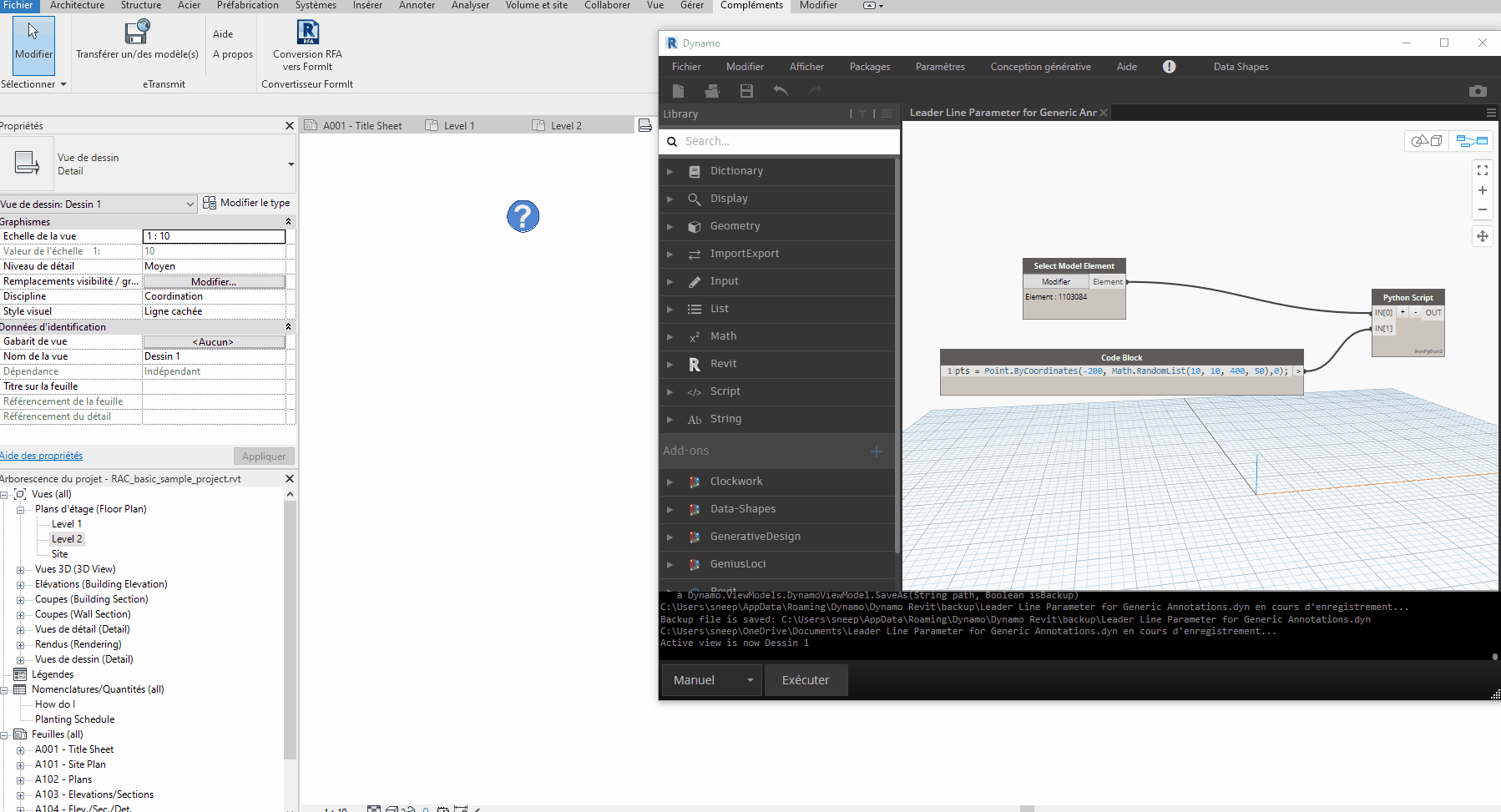
Task: Open the Compléments ribbon tab
Action: 751,5
